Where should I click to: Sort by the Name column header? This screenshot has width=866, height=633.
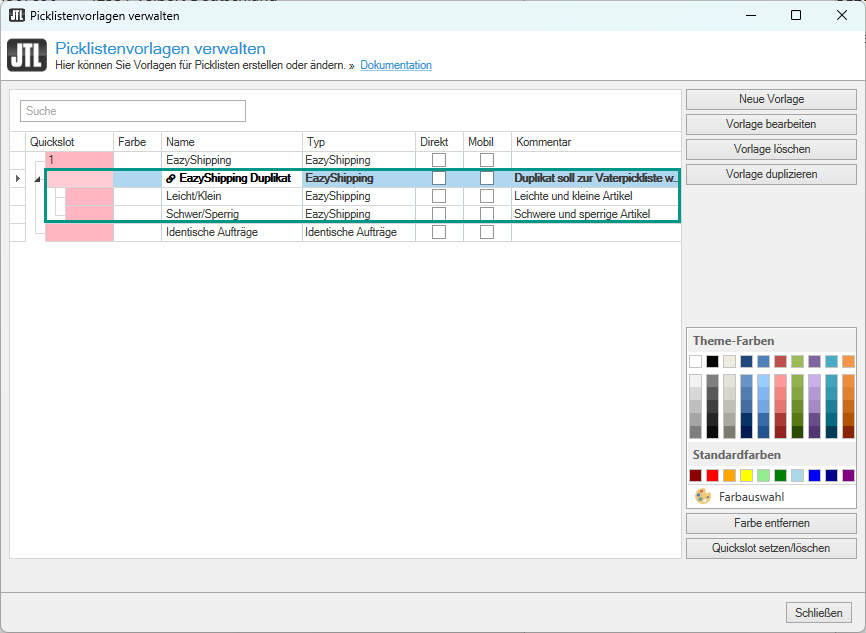pyautogui.click(x=231, y=142)
